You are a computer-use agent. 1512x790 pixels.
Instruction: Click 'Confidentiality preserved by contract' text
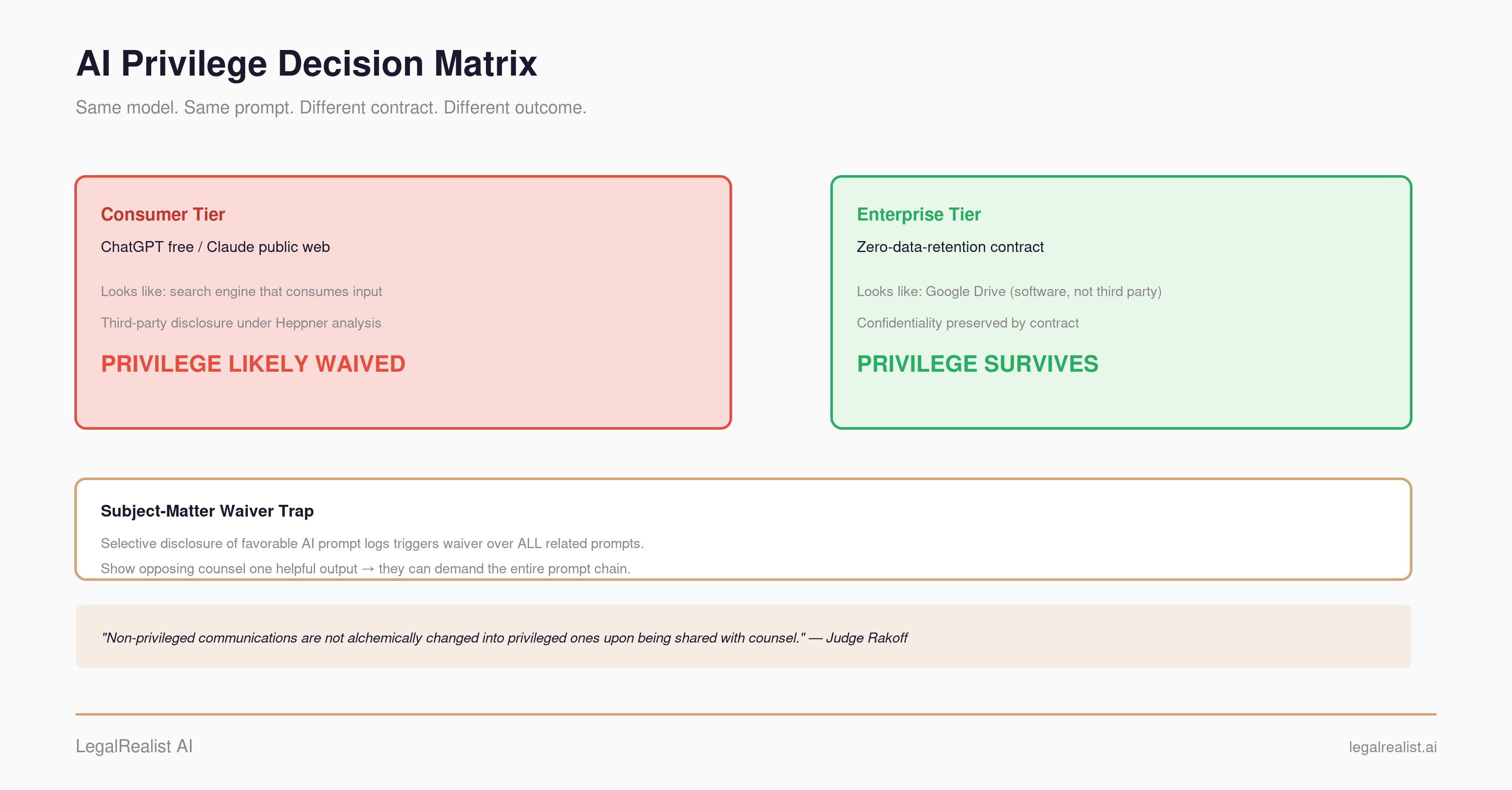(967, 323)
